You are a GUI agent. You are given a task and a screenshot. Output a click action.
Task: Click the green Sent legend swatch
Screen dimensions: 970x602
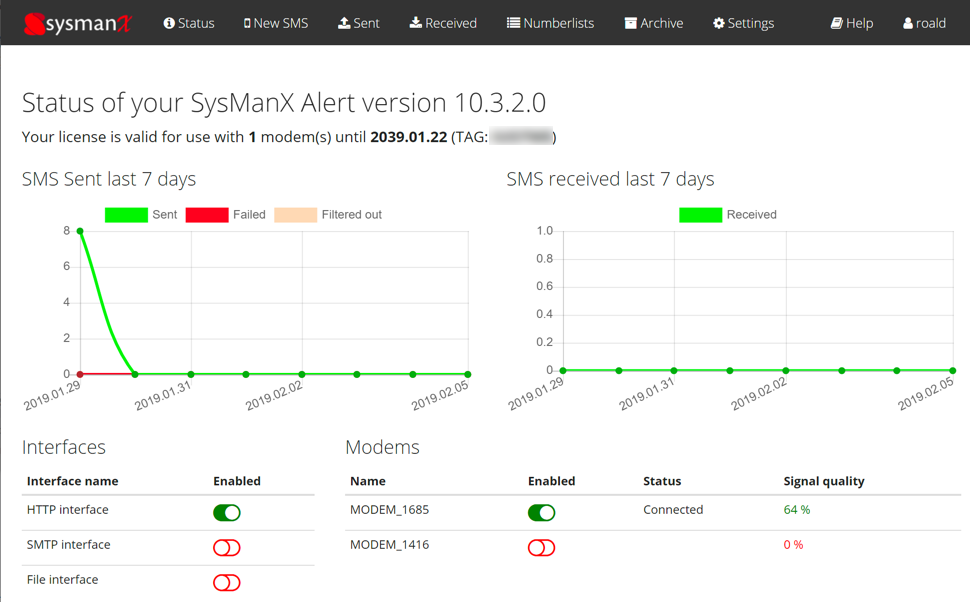[x=125, y=214]
